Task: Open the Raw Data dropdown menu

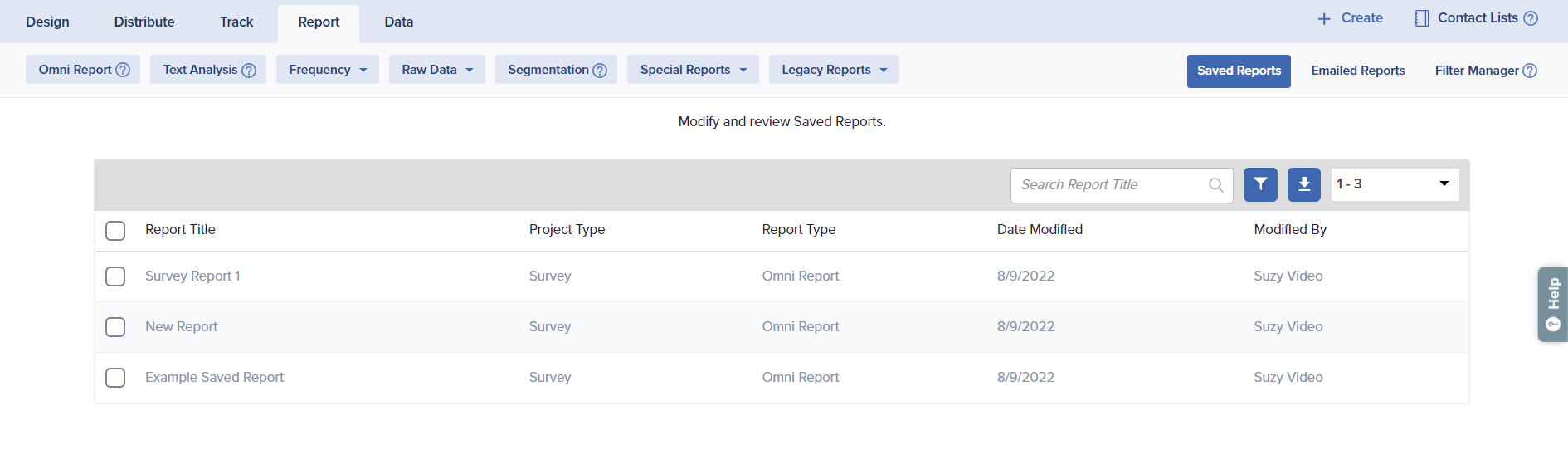Action: click(436, 70)
